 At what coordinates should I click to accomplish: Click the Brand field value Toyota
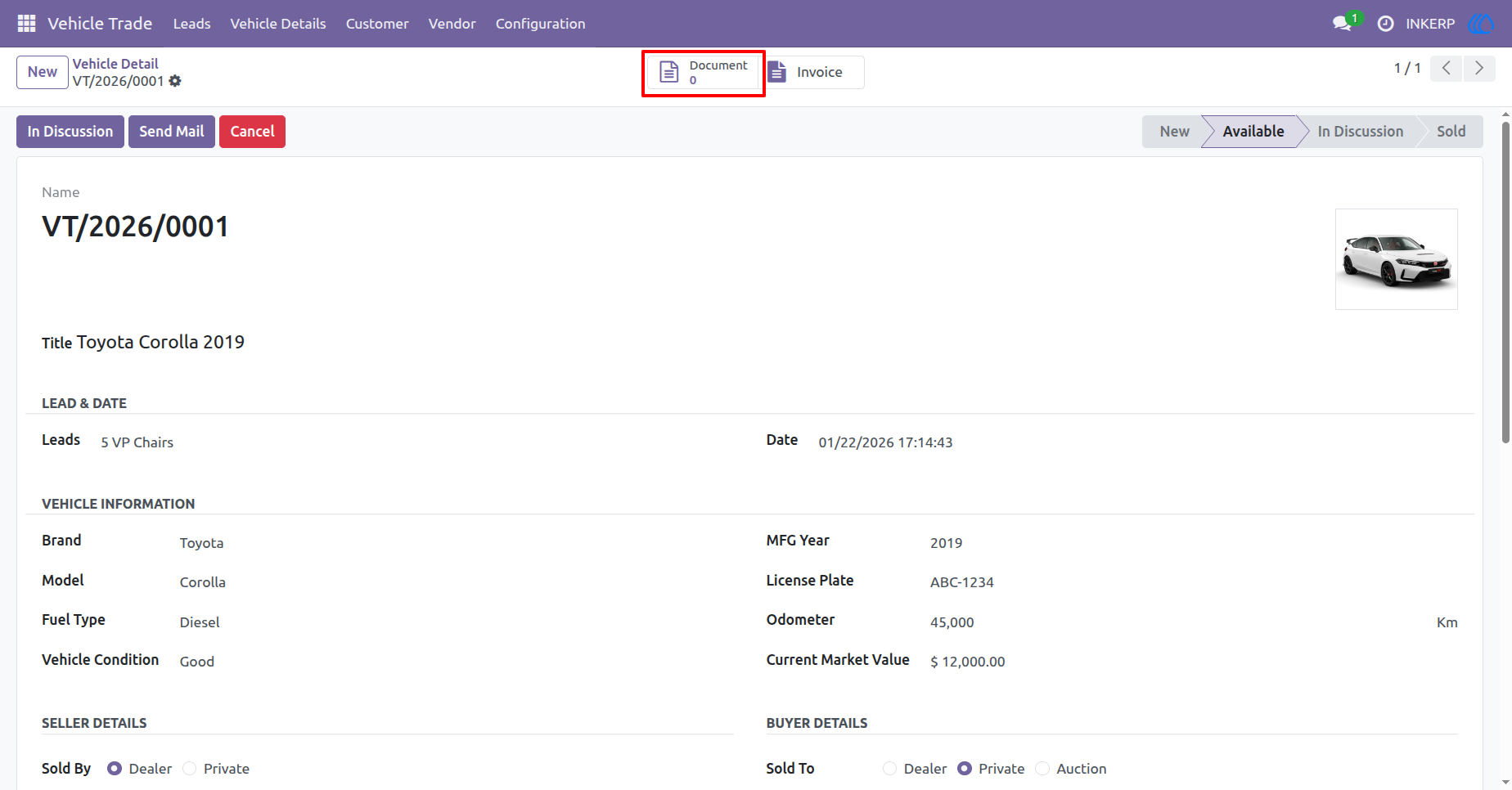point(201,543)
